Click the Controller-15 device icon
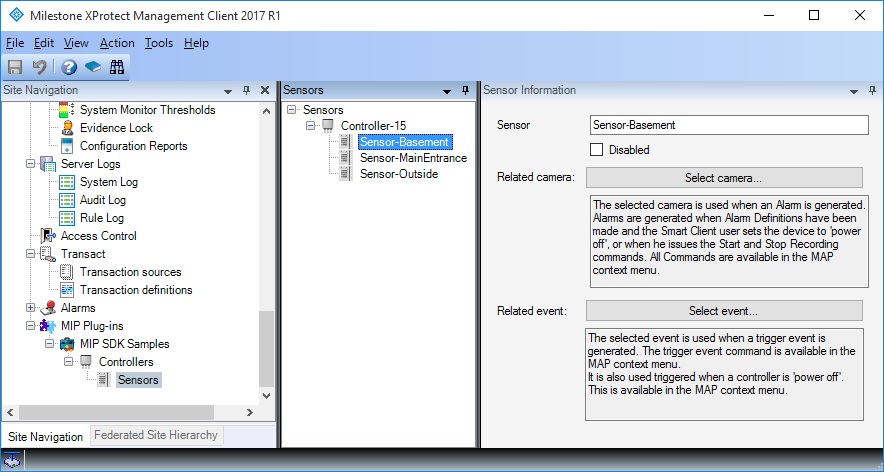Viewport: 884px width, 472px height. tap(328, 126)
